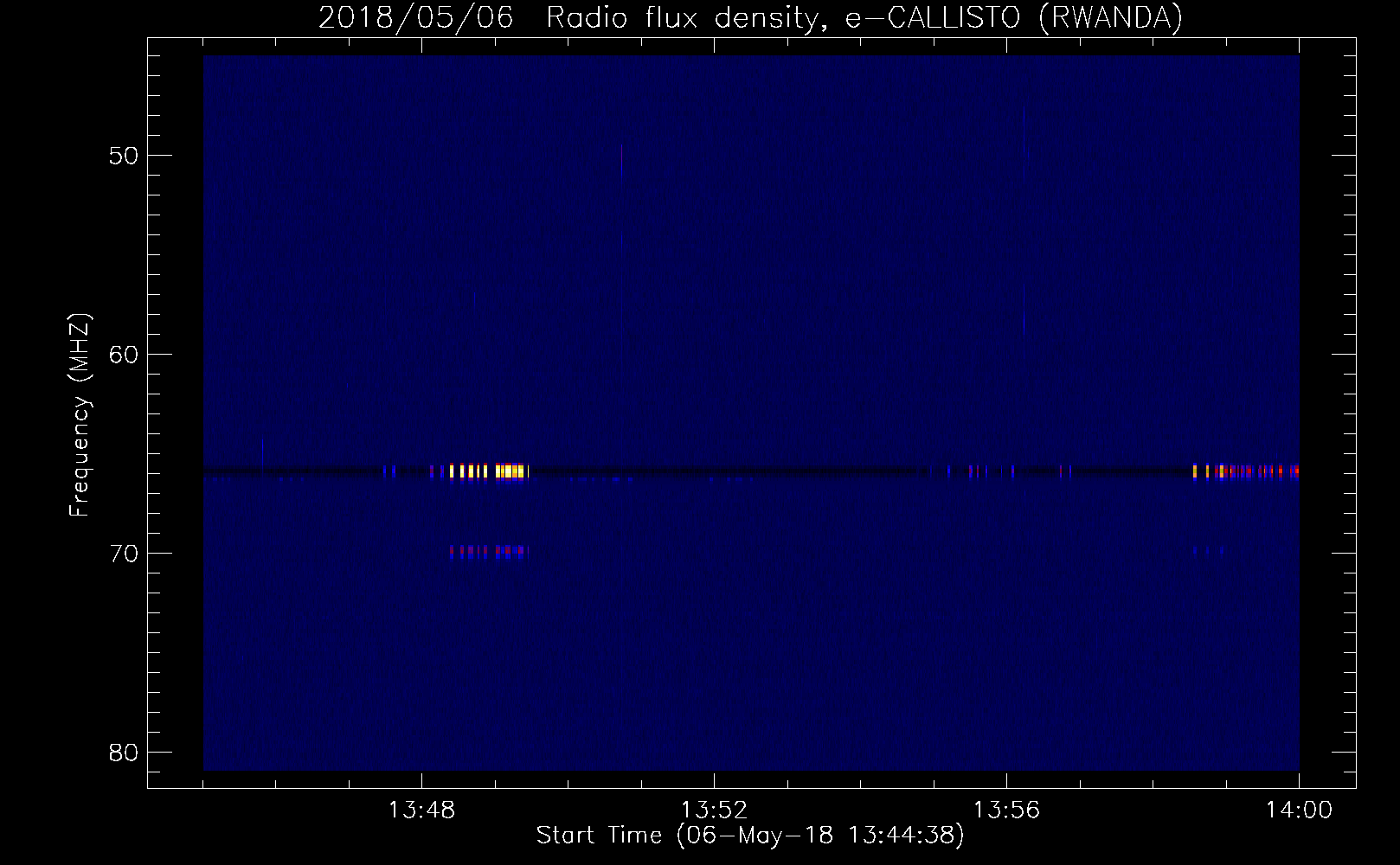
Task: Click the 13:56 time tick label
Action: pyautogui.click(x=1006, y=811)
